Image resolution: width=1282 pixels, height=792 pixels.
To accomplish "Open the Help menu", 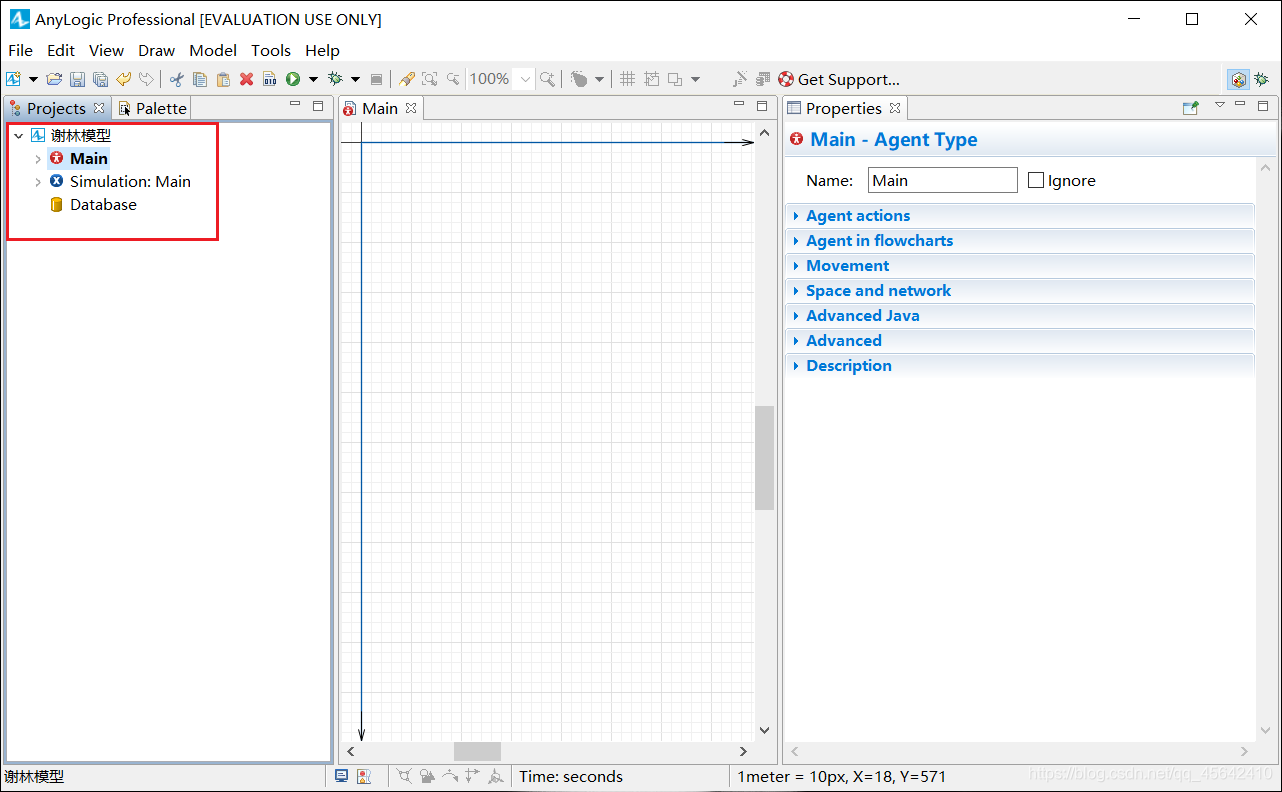I will tap(322, 50).
